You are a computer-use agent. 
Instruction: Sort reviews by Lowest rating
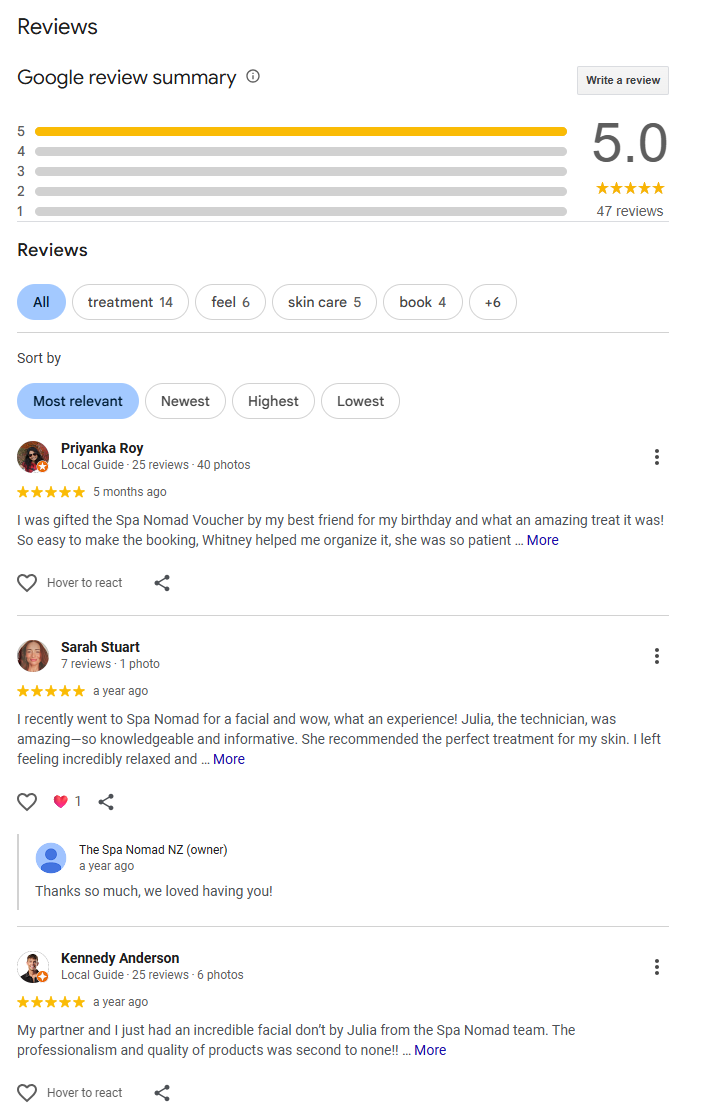point(360,401)
